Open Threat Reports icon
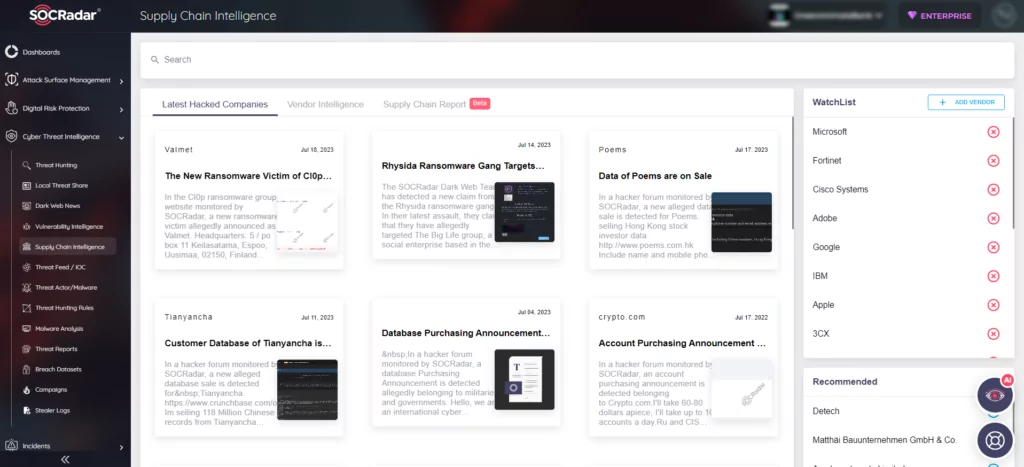Viewport: 1024px width, 467px height. [x=27, y=349]
